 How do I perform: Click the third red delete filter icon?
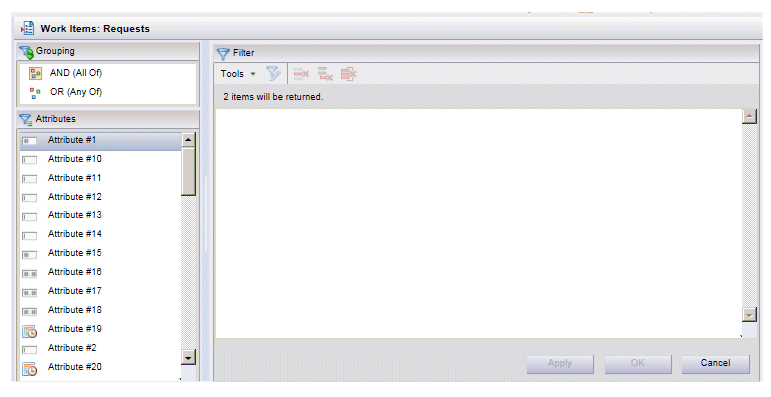[348, 74]
